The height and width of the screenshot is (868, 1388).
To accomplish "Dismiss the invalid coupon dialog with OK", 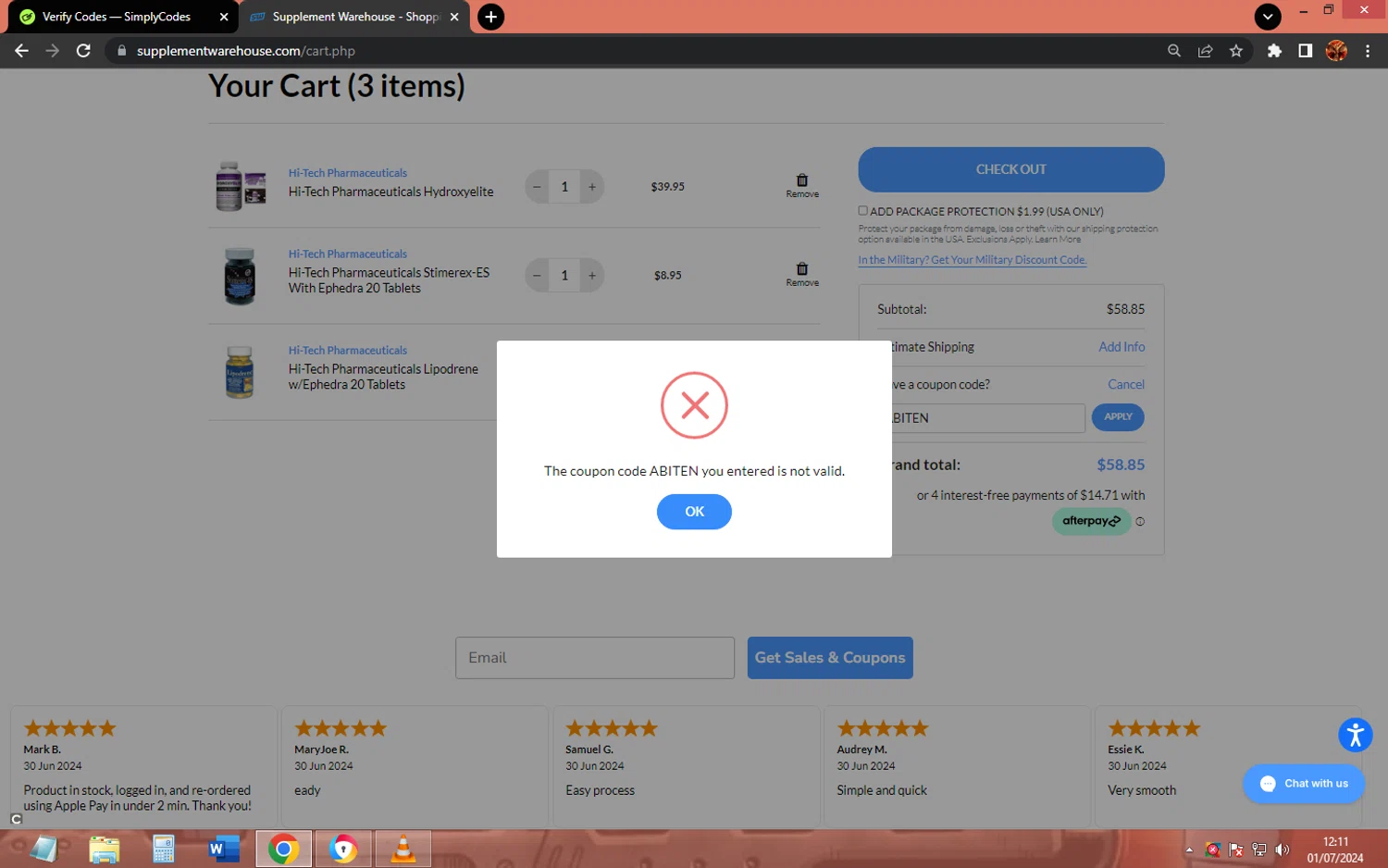I will 694,512.
